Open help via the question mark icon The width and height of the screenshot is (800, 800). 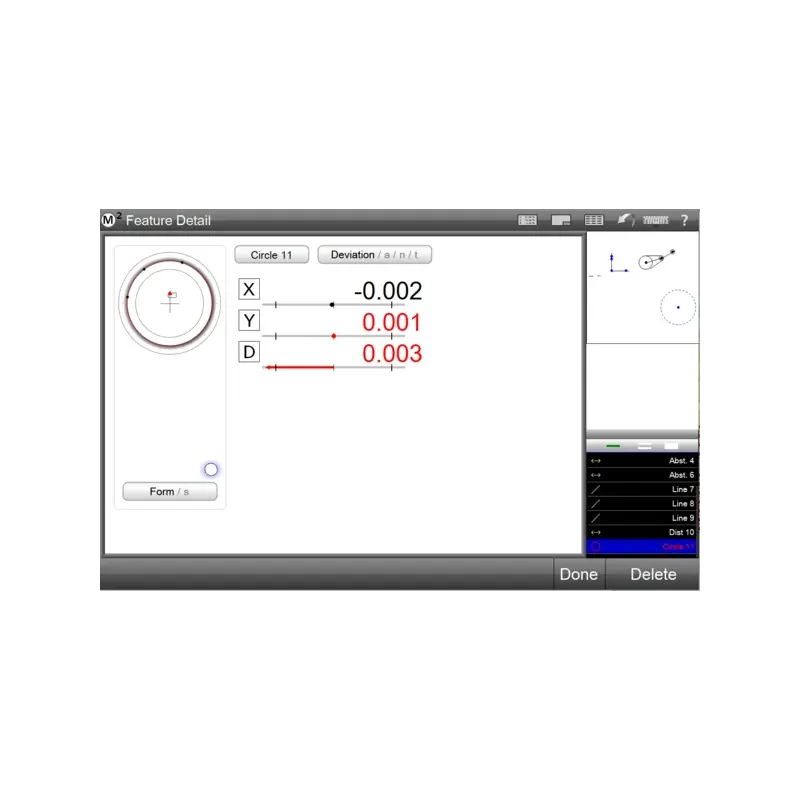684,221
